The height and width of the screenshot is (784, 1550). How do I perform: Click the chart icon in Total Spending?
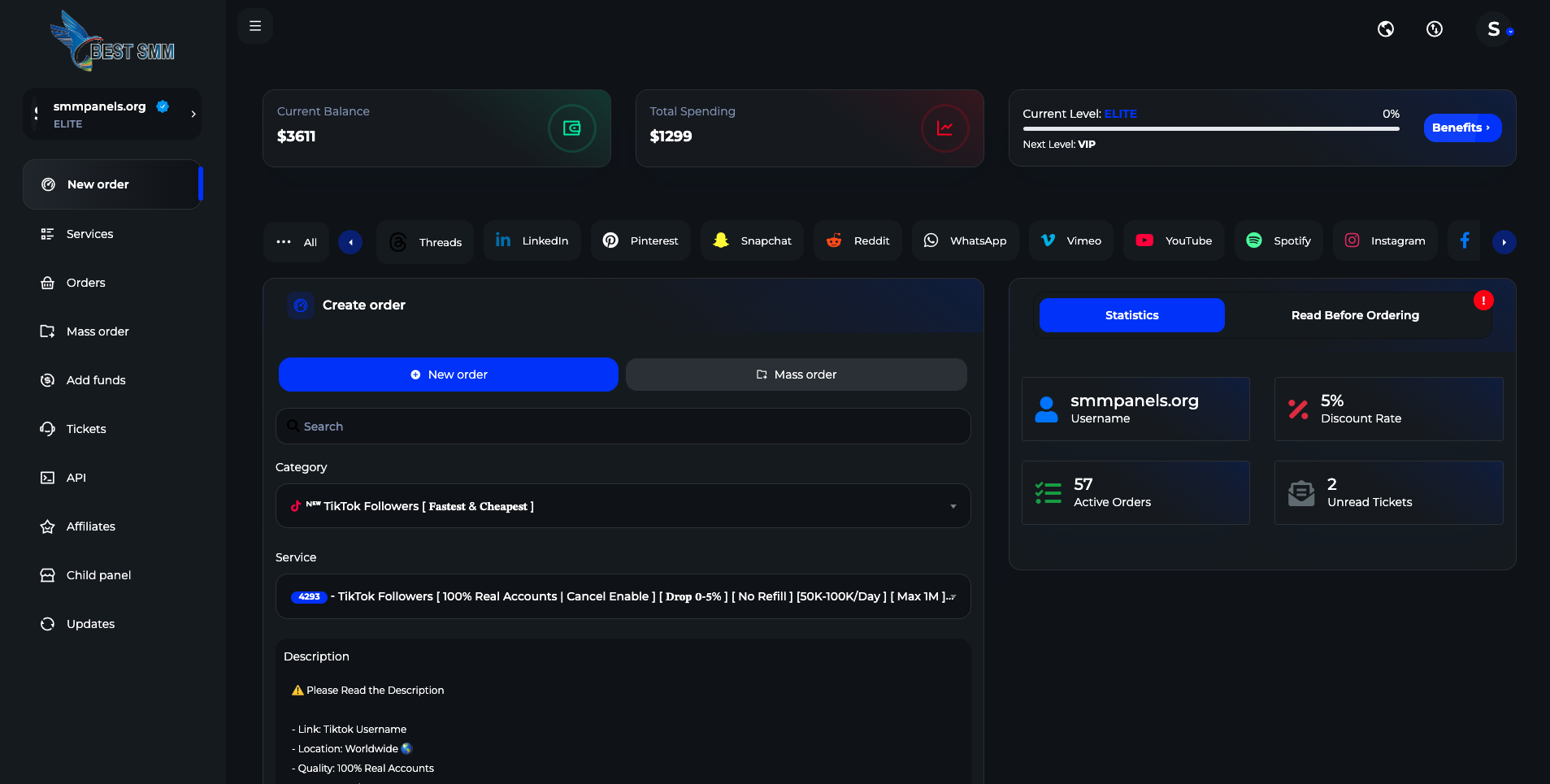point(944,128)
